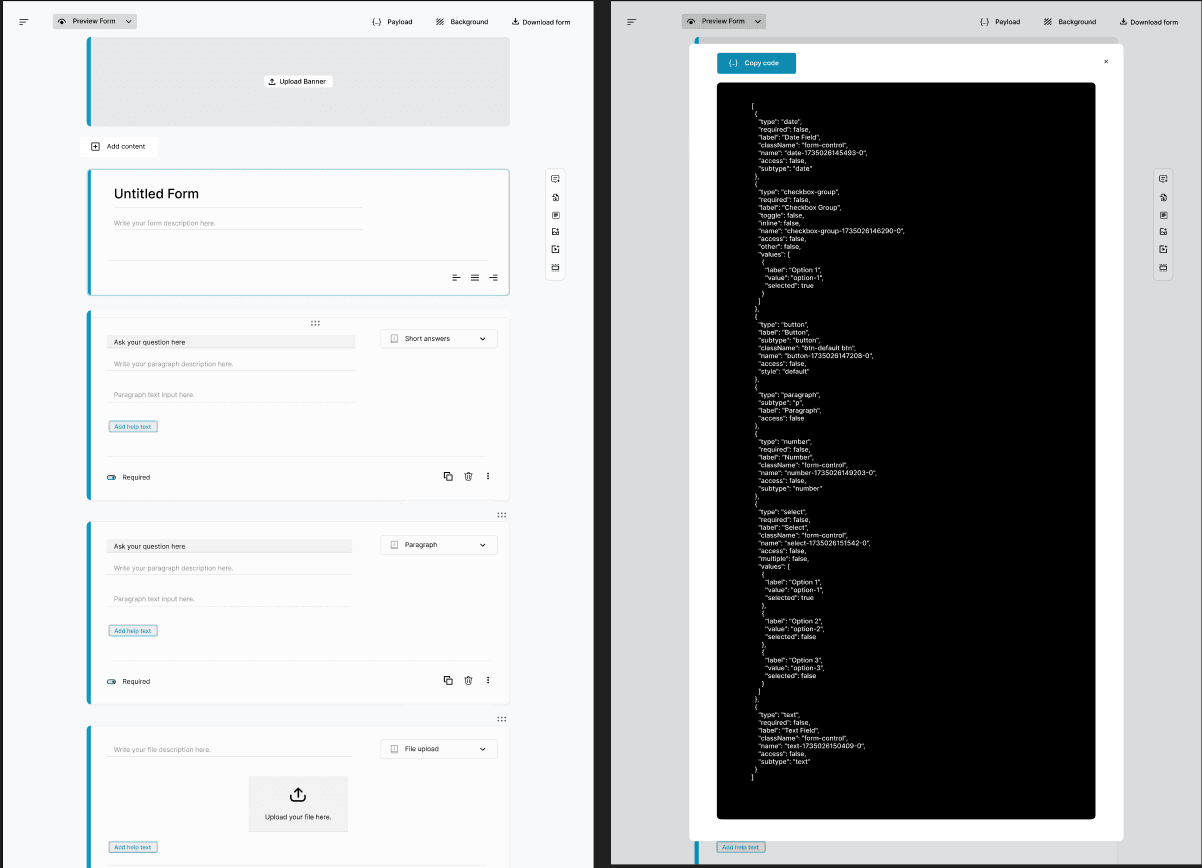Open the Payload code view from the top bar

(392, 21)
